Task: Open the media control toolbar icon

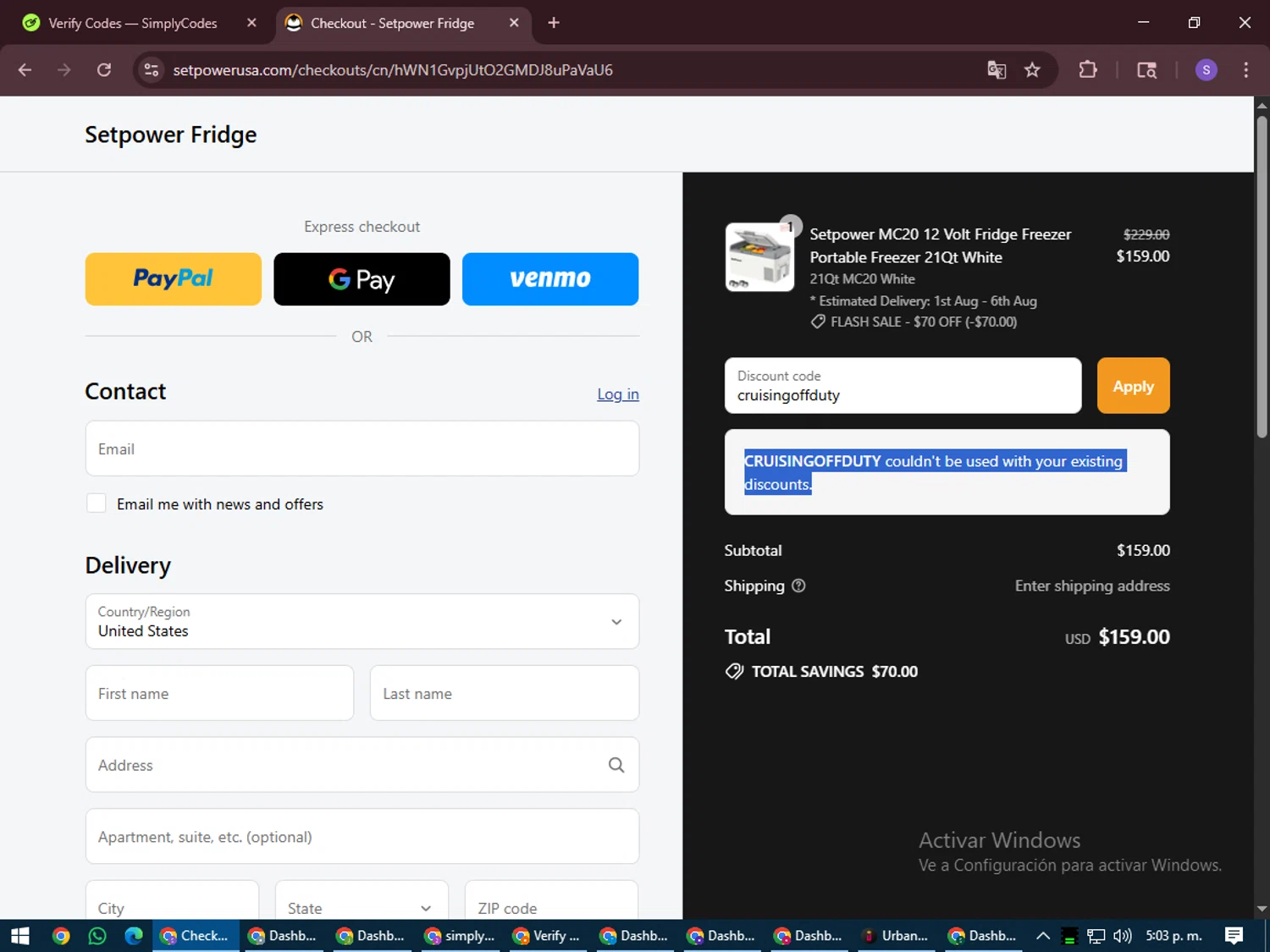Action: pos(1146,70)
